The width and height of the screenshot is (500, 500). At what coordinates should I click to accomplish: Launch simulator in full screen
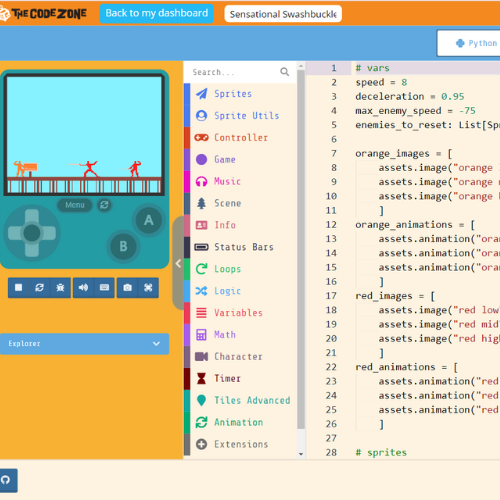tap(148, 287)
